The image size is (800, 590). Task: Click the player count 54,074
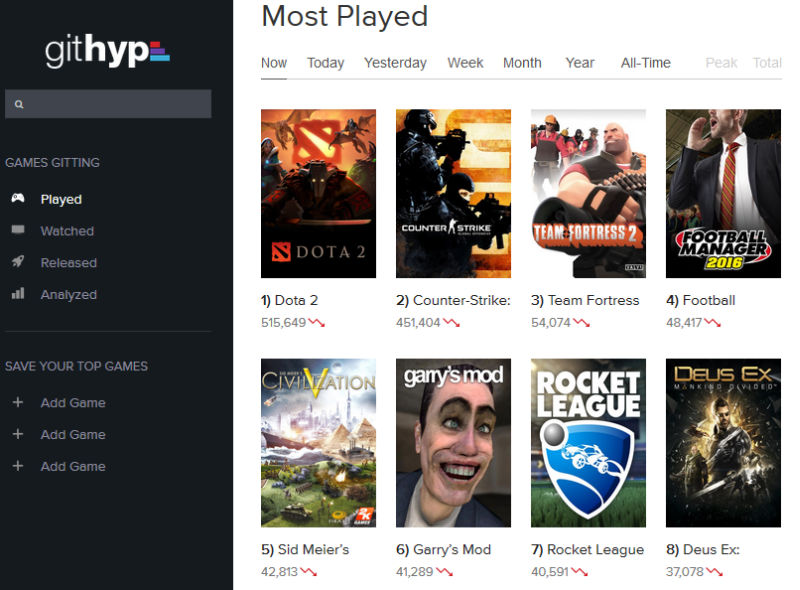click(551, 323)
